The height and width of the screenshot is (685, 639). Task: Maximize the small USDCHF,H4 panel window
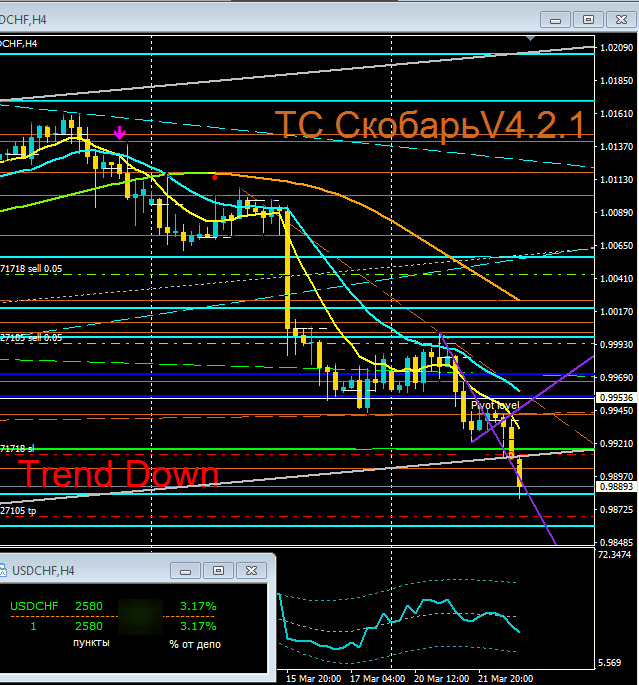coord(218,571)
